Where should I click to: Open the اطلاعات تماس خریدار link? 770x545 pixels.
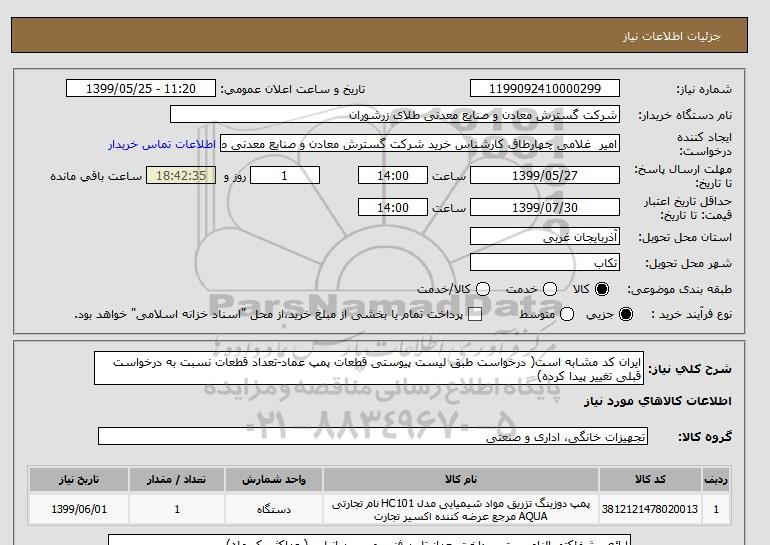coord(162,144)
